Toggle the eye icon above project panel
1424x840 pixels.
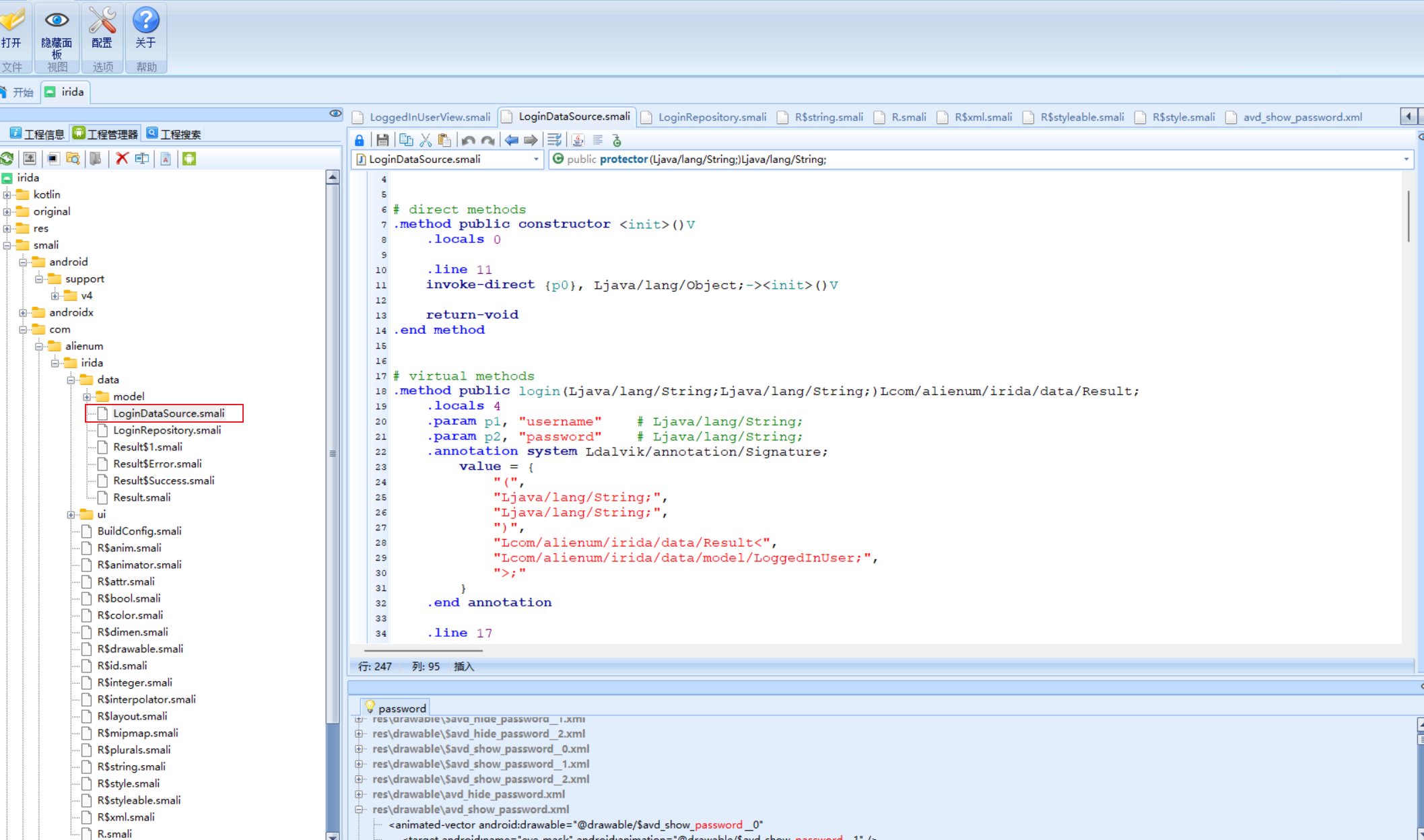click(335, 114)
